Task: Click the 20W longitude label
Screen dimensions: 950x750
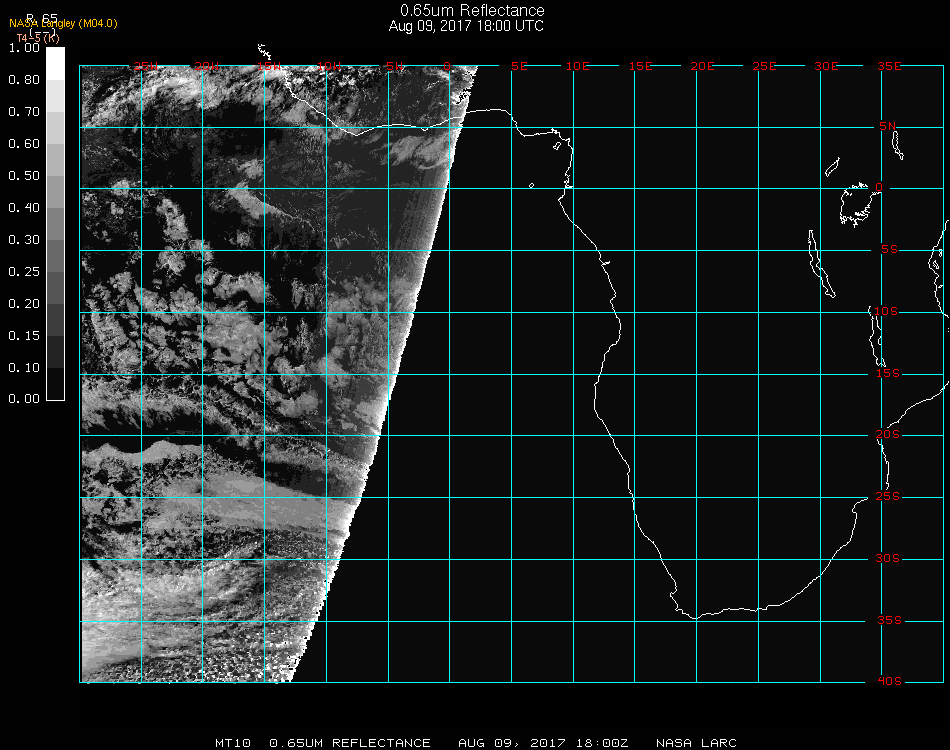Action: [207, 67]
